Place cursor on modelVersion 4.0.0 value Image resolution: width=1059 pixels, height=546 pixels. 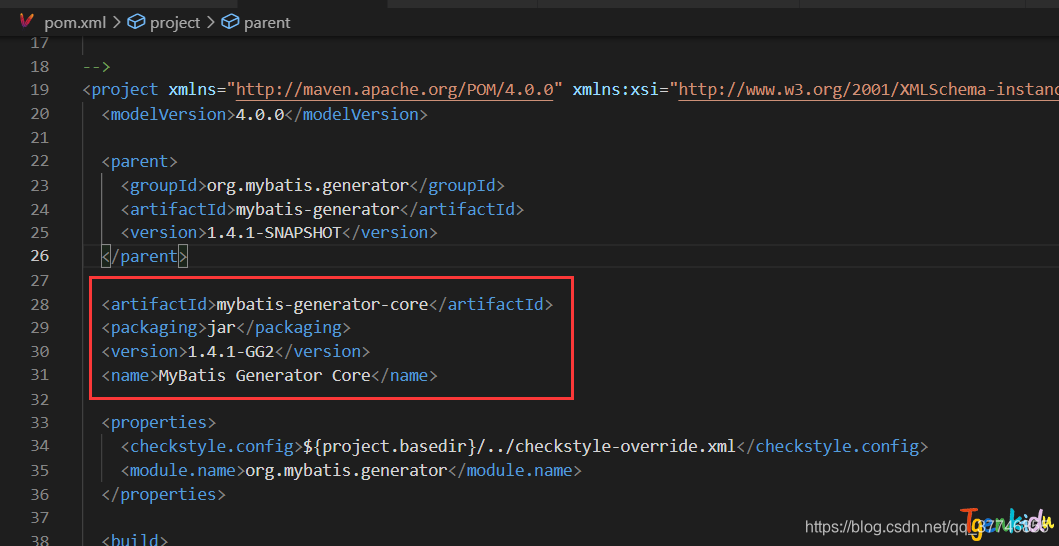pyautogui.click(x=260, y=114)
